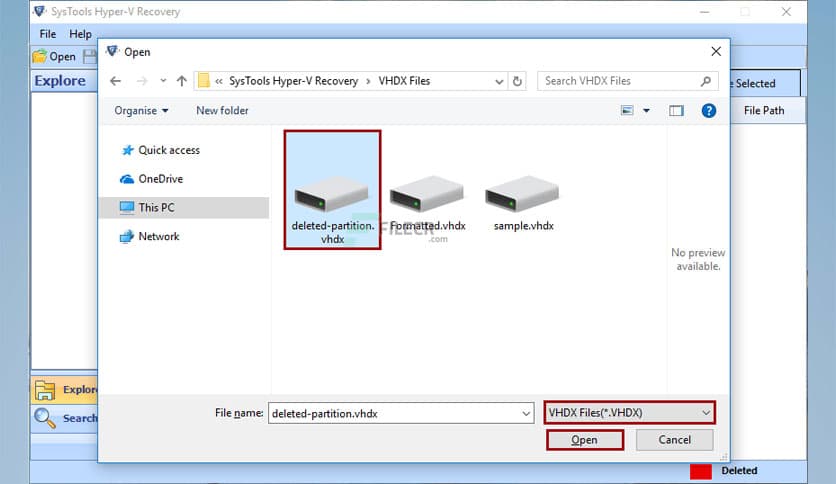836x484 pixels.
Task: Open the Help menu in main window
Action: pyautogui.click(x=80, y=34)
